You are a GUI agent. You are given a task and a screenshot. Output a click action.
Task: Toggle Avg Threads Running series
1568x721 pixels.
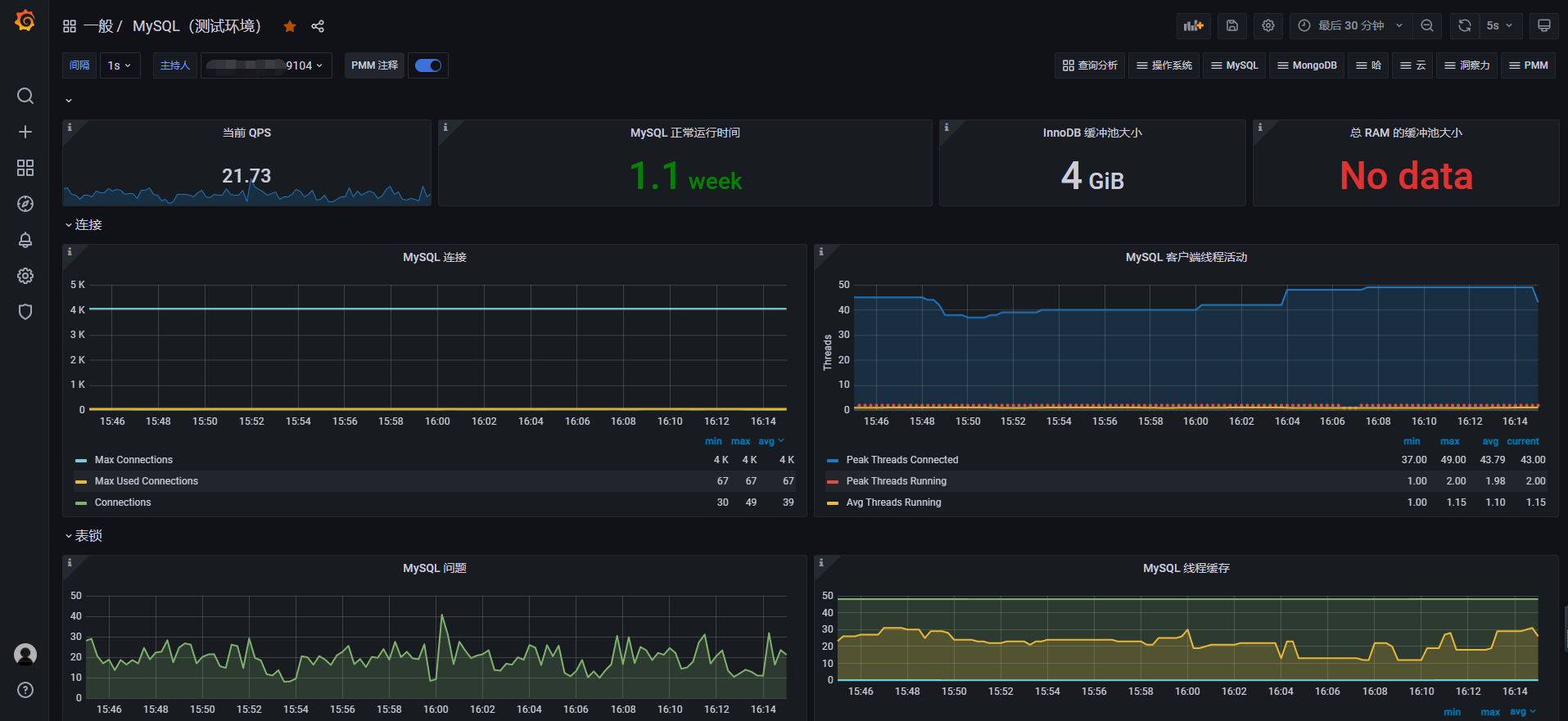point(893,502)
